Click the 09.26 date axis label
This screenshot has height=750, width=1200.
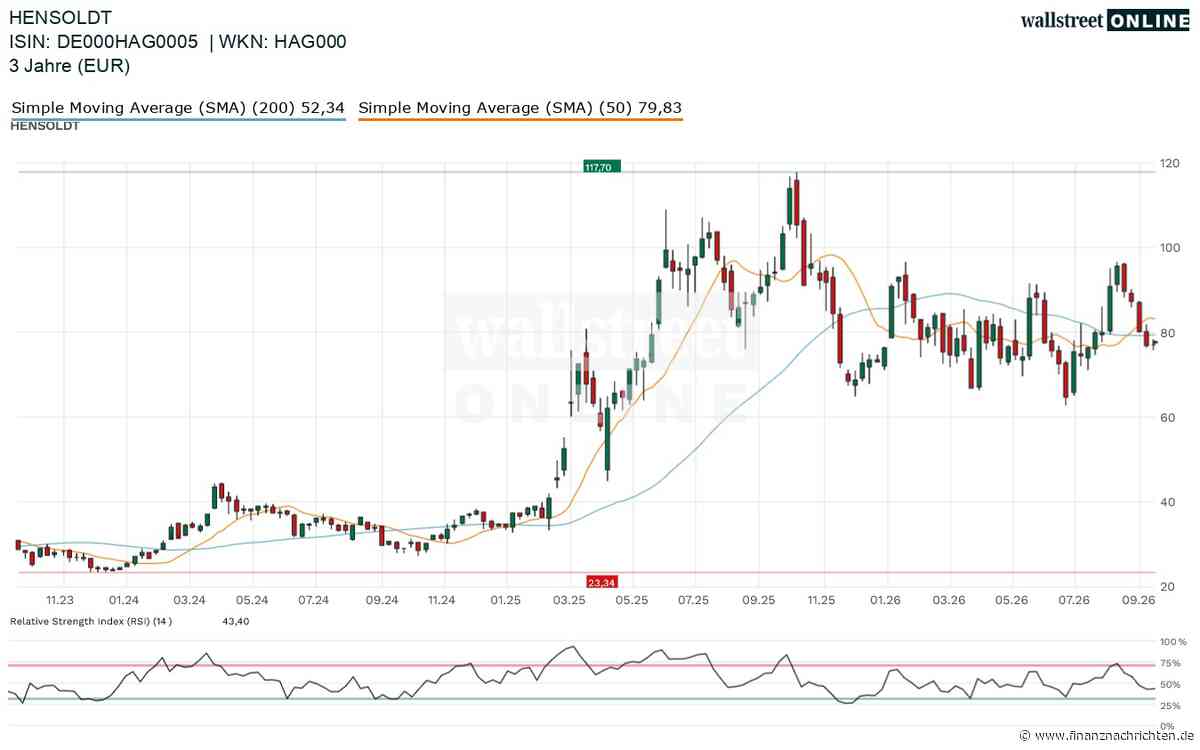[1139, 600]
